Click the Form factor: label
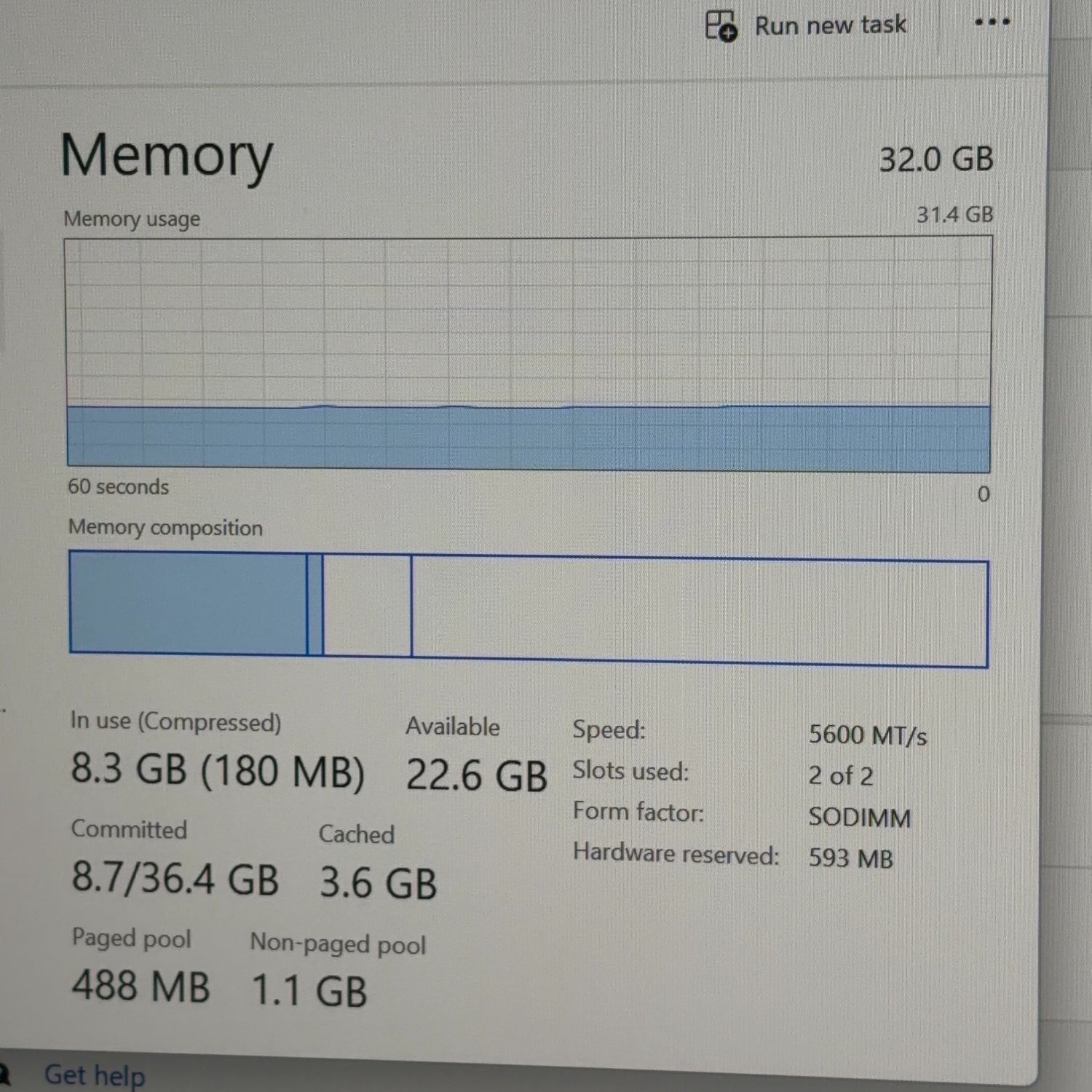 point(638,811)
